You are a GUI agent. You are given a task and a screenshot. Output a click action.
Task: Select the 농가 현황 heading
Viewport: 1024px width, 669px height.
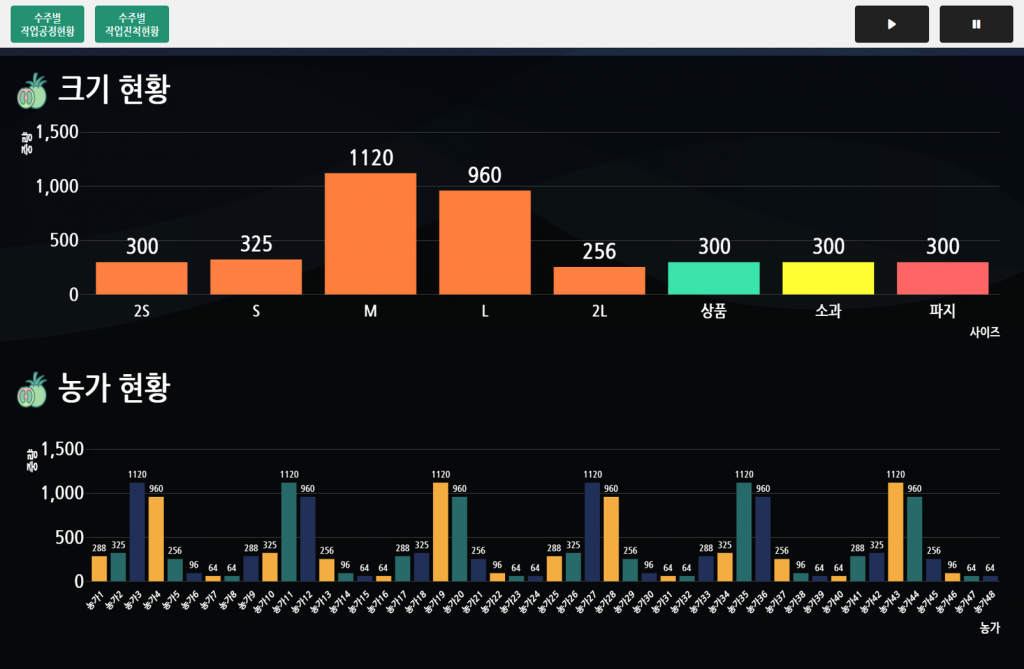tap(114, 388)
